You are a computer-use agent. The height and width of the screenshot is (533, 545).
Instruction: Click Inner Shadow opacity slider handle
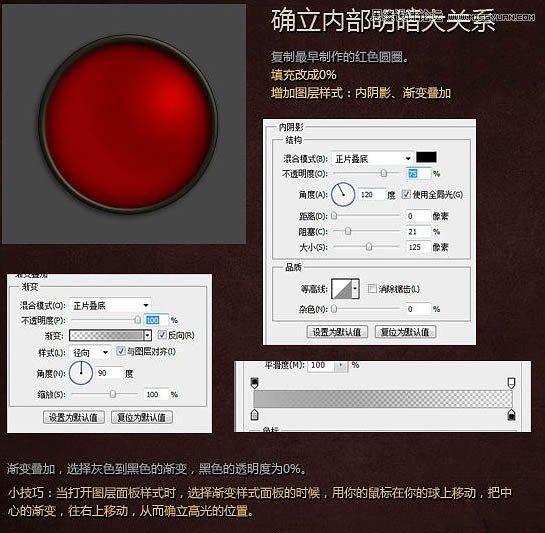(383, 173)
